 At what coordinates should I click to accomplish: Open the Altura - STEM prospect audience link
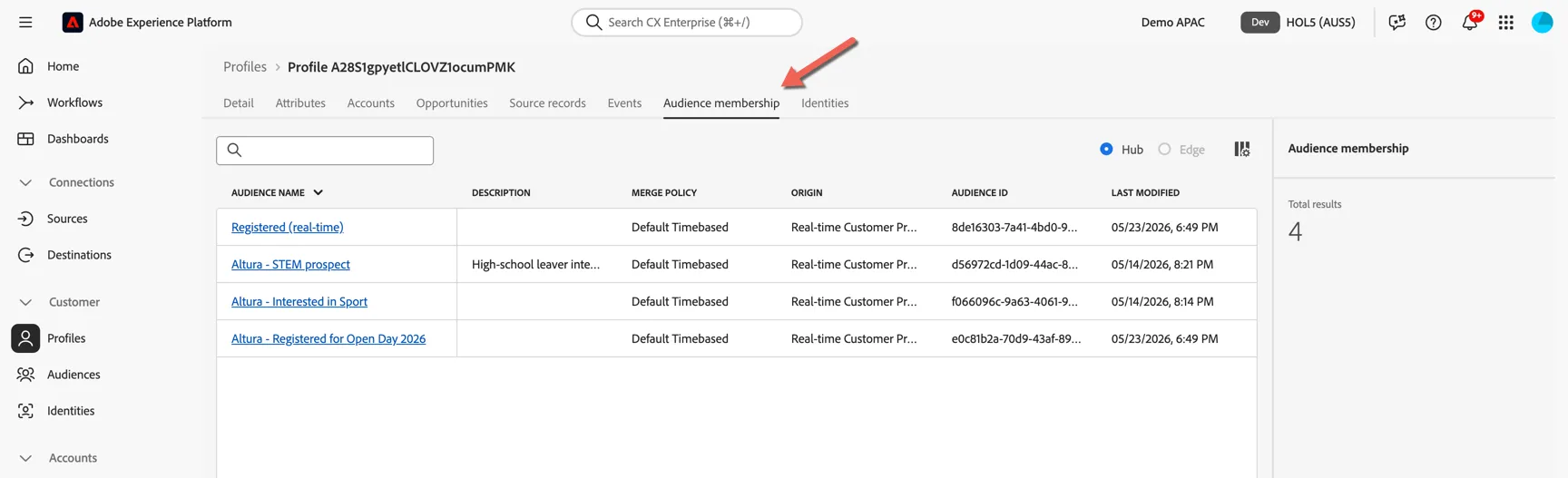pyautogui.click(x=290, y=264)
